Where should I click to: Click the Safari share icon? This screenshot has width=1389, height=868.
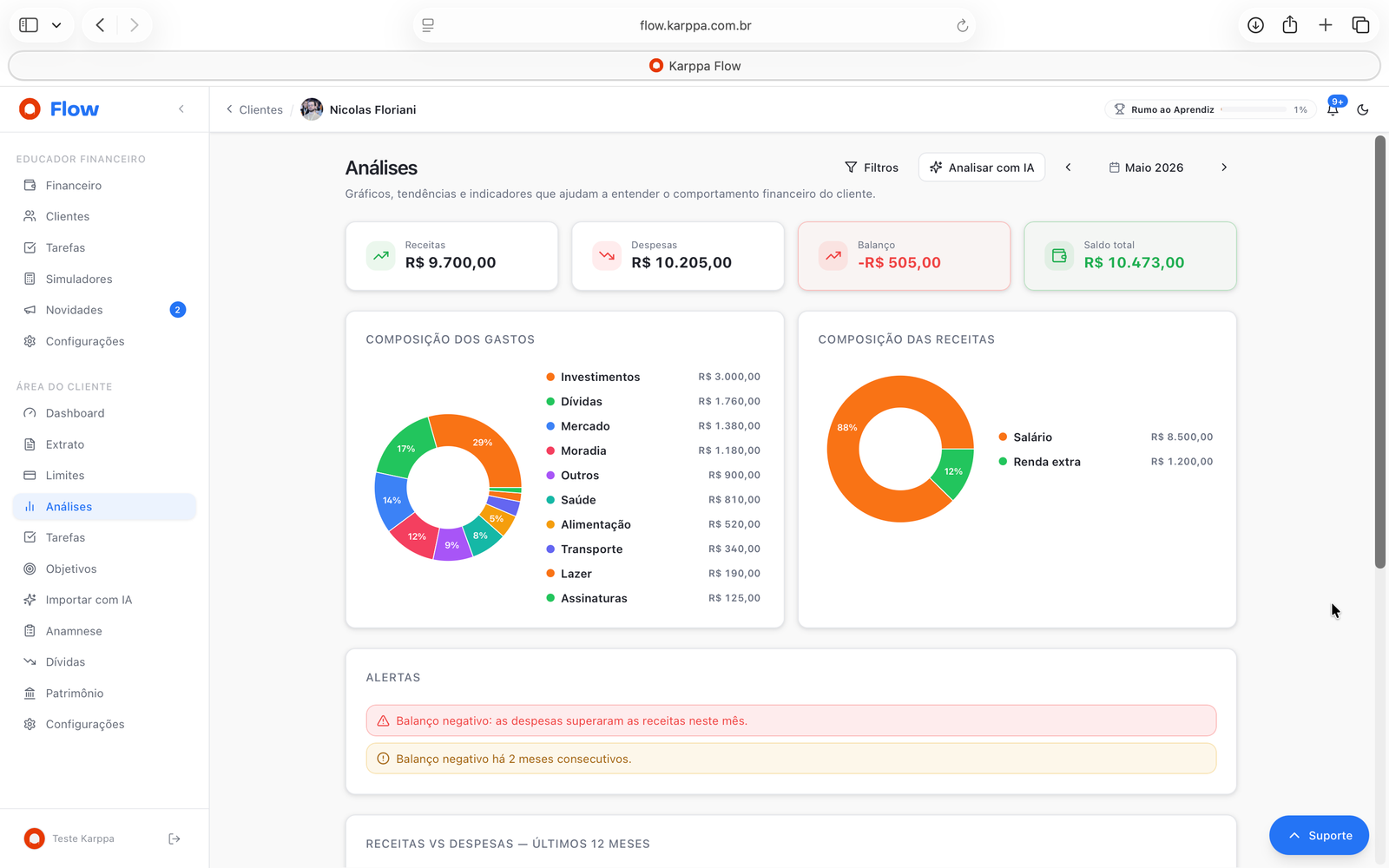(x=1290, y=24)
